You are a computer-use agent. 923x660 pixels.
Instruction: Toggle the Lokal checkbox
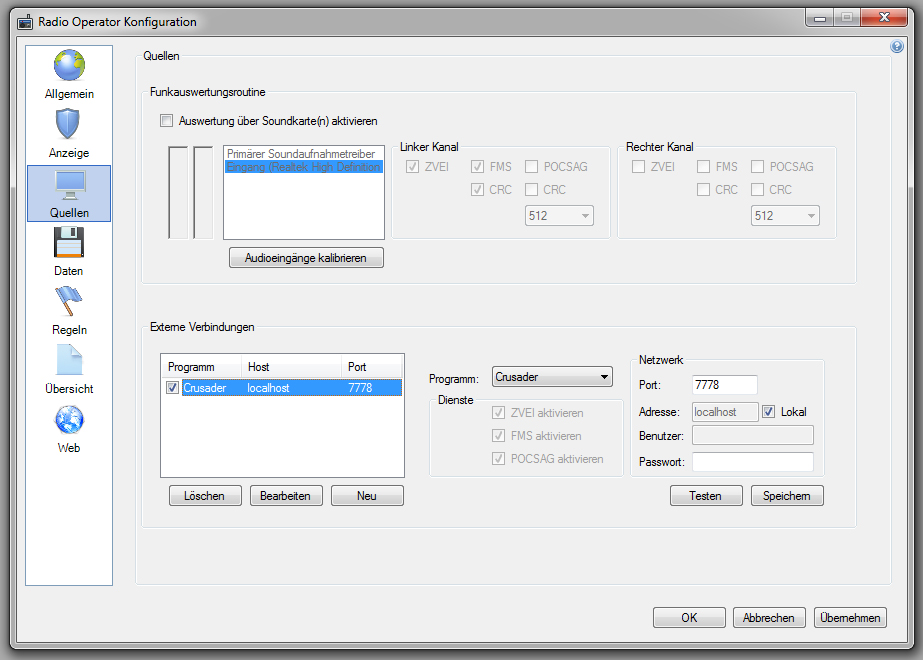coord(768,412)
